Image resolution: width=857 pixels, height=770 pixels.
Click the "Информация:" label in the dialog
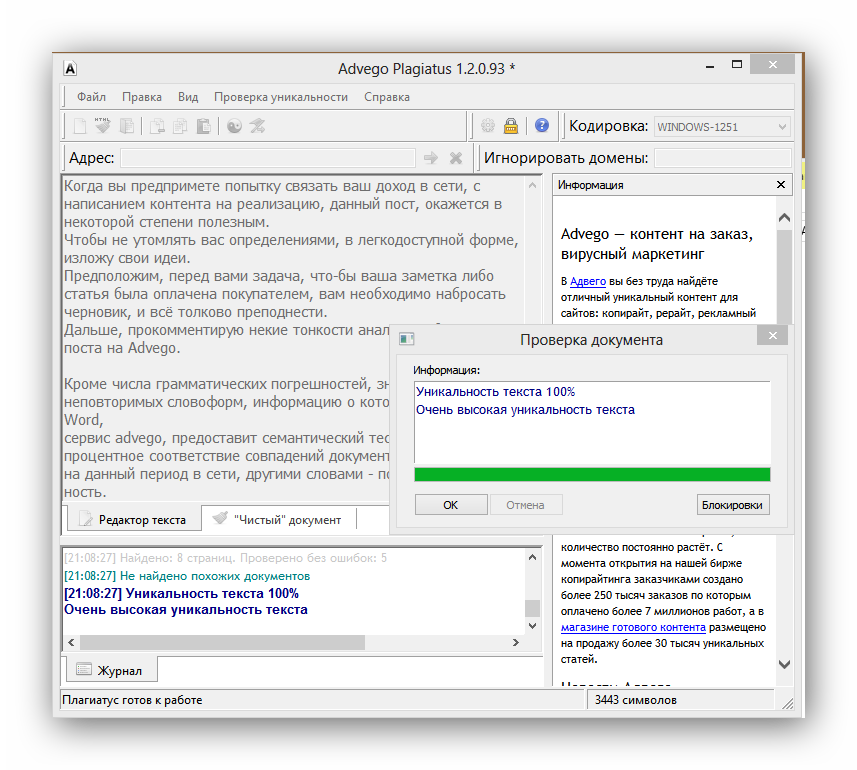click(447, 370)
